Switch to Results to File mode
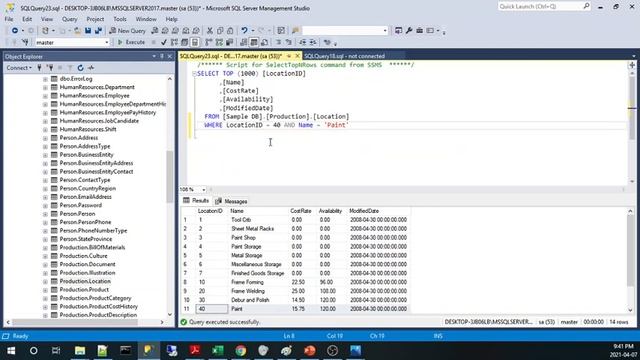This screenshot has width=640, height=360. point(264,42)
